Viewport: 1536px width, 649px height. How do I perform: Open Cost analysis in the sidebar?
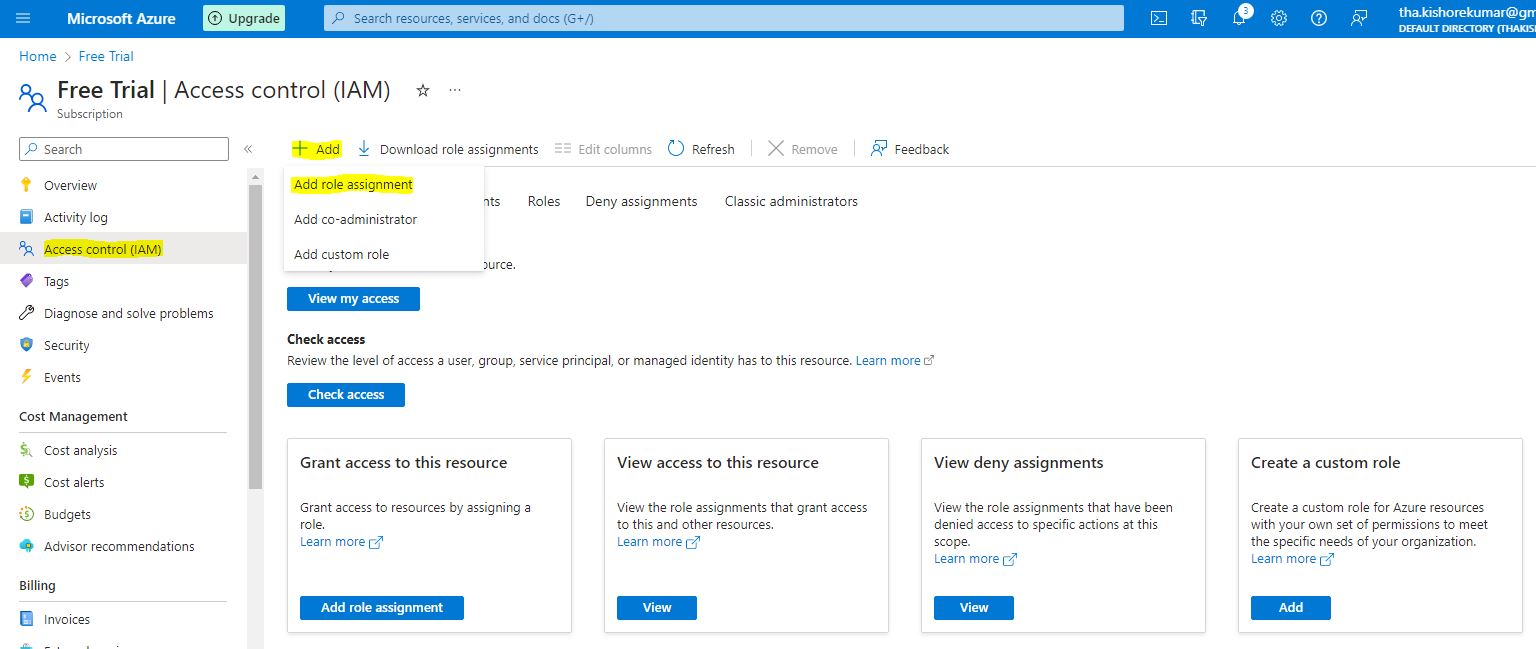[x=80, y=450]
